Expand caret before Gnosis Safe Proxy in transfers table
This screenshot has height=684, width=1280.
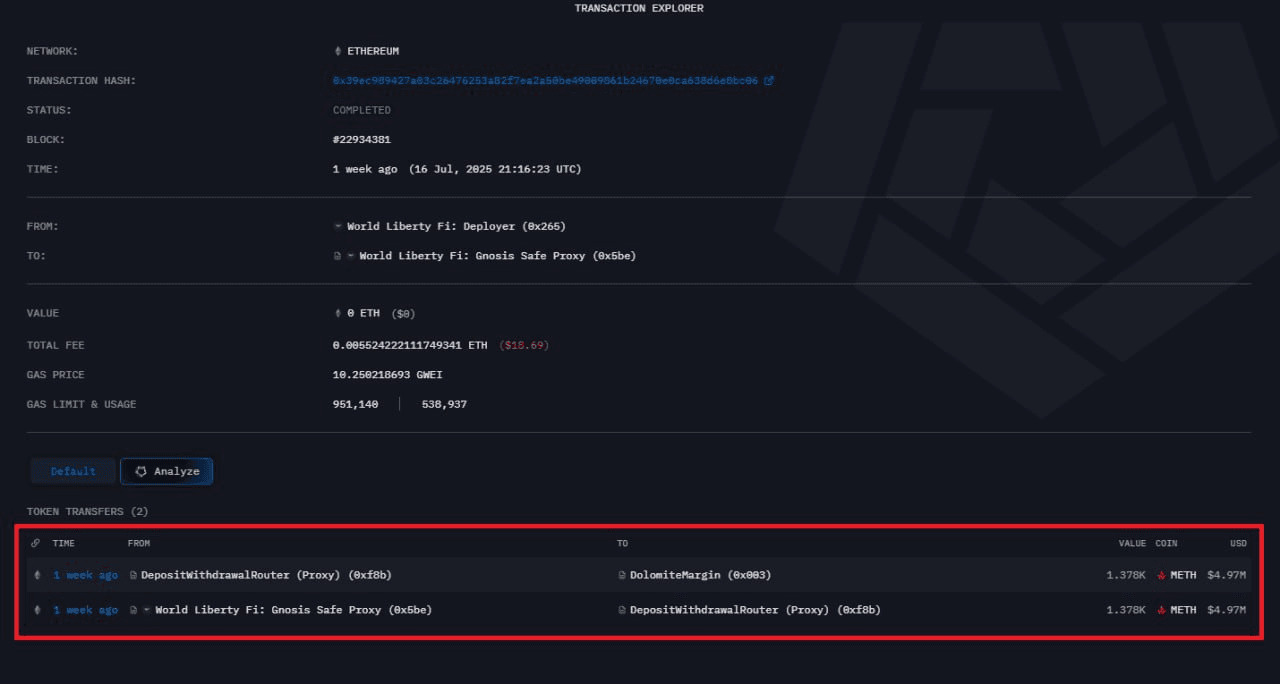[x=147, y=610]
